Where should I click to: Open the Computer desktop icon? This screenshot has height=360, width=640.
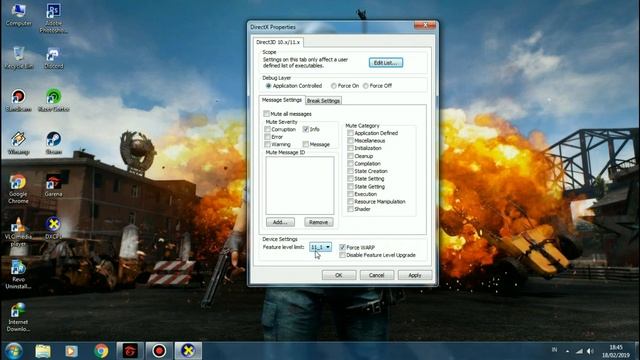click(x=18, y=15)
